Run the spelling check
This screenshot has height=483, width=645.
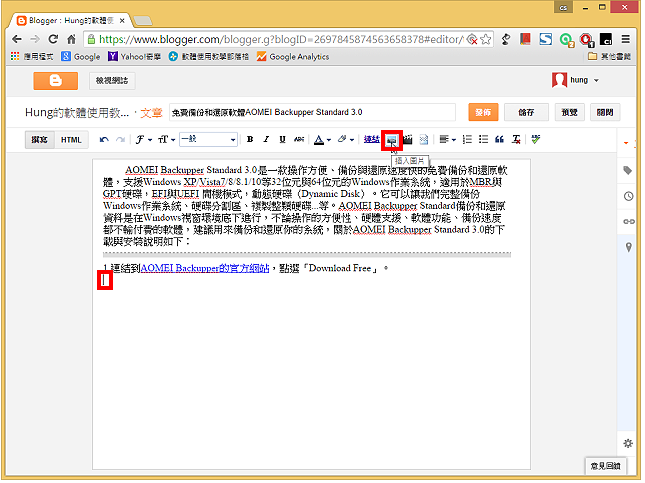coord(535,140)
